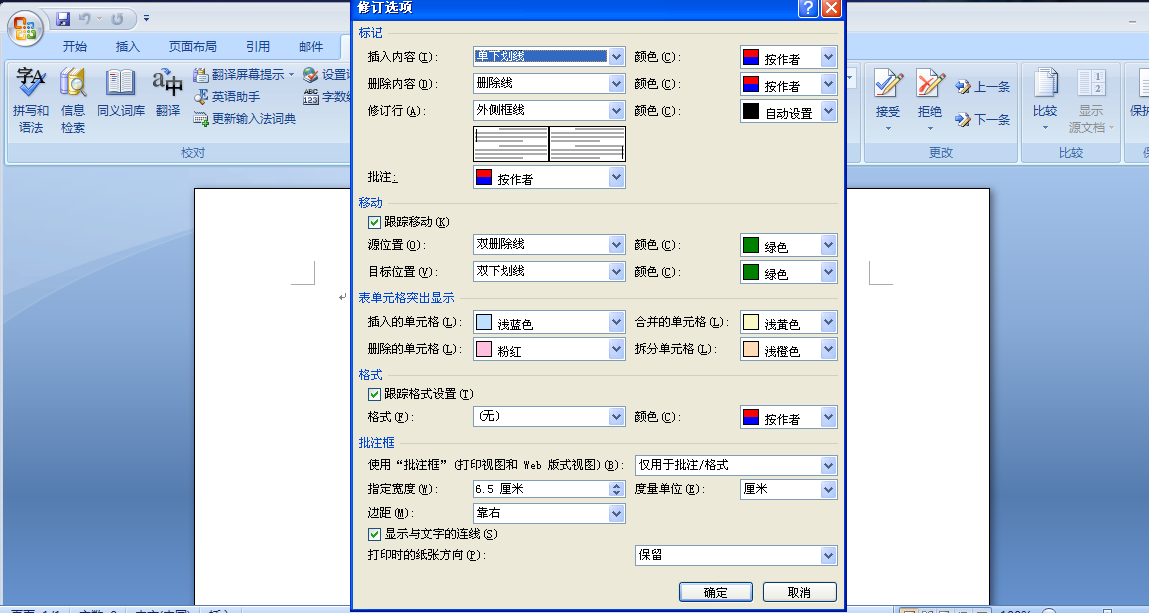Viewport: 1149px width, 613px height.
Task: Click 更新输入法词典
Action: (245, 119)
